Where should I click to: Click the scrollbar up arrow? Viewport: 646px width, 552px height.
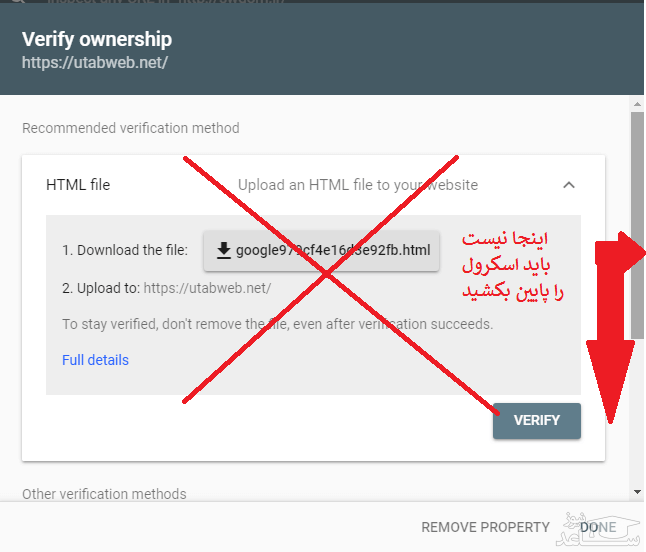click(637, 103)
